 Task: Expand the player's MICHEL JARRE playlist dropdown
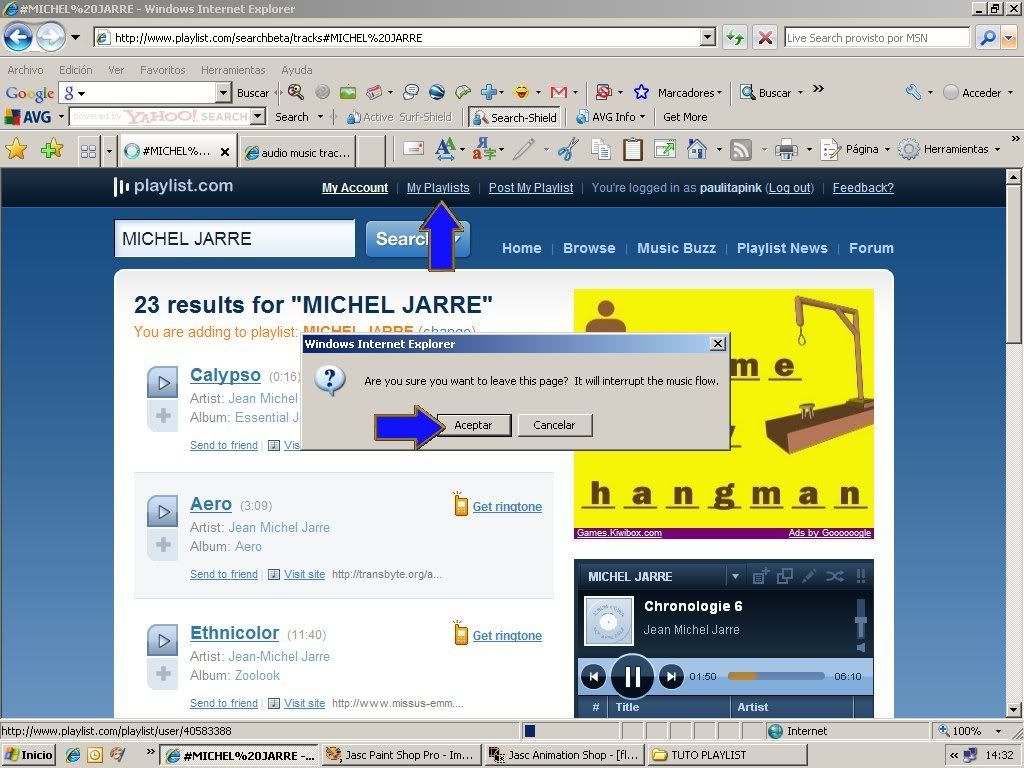tap(735, 576)
